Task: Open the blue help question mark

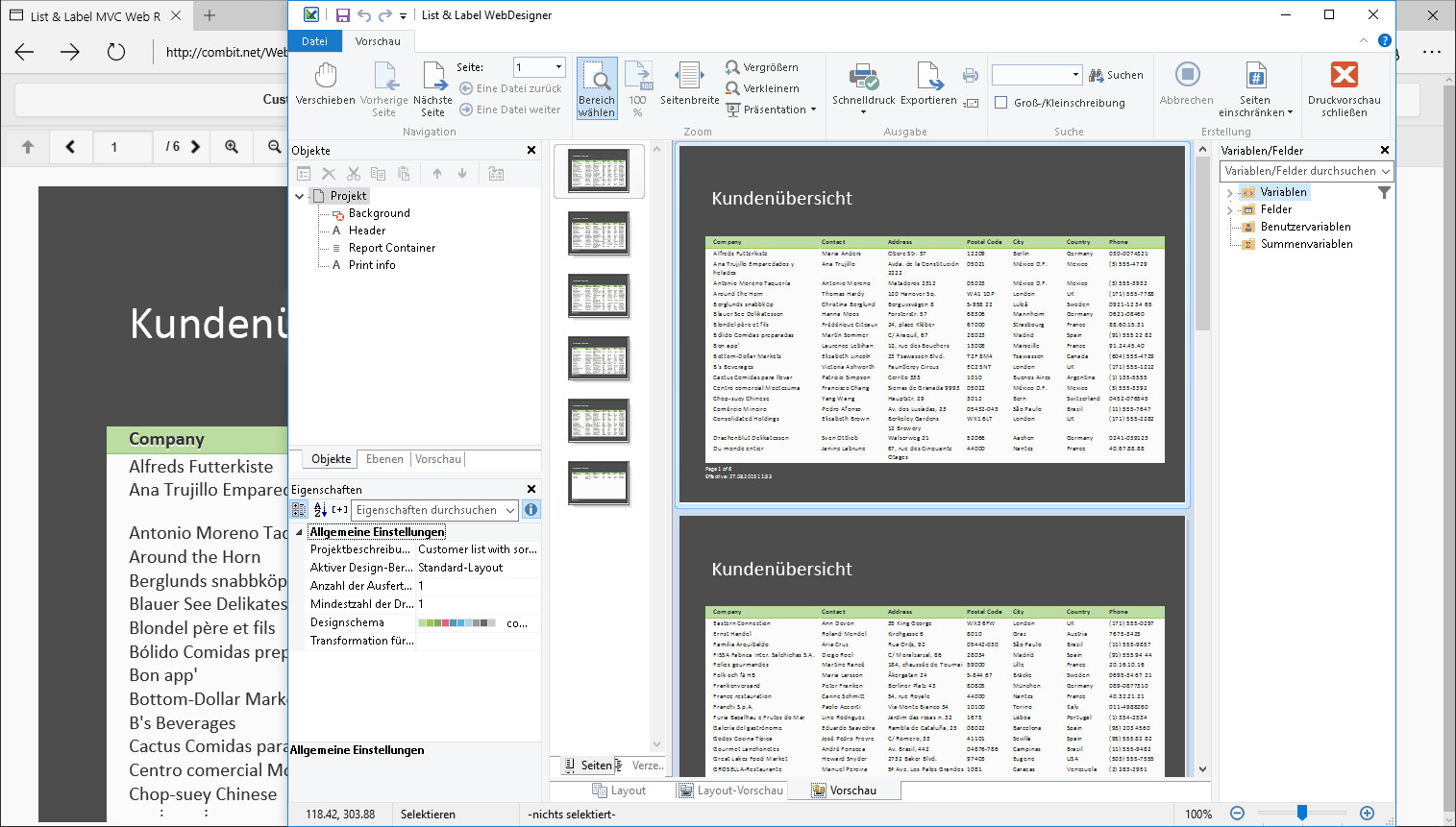Action: 1384,40
